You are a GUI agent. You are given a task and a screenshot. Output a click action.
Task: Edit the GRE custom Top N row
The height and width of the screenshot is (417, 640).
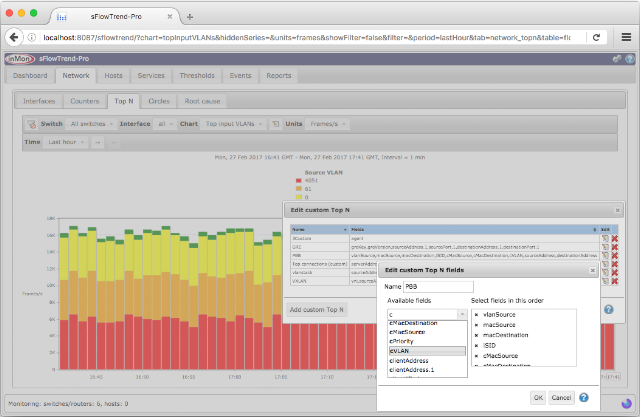point(604,247)
